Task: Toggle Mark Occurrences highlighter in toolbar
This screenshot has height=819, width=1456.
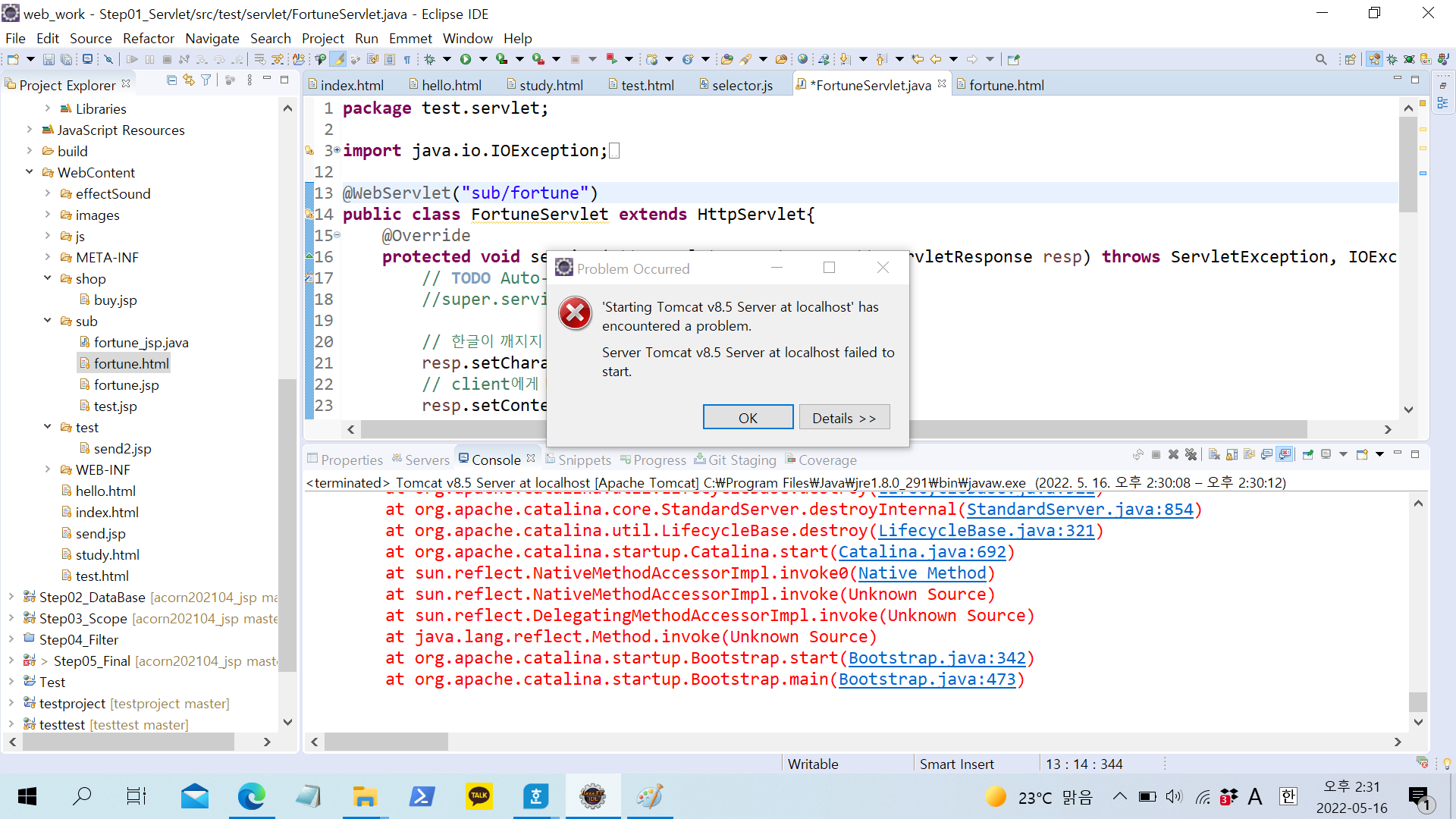Action: [x=338, y=59]
